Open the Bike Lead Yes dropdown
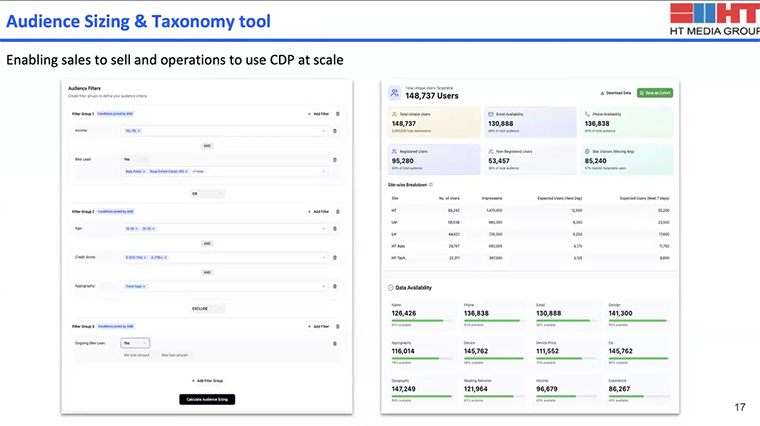Image resolution: width=760 pixels, height=426 pixels. coord(135,159)
